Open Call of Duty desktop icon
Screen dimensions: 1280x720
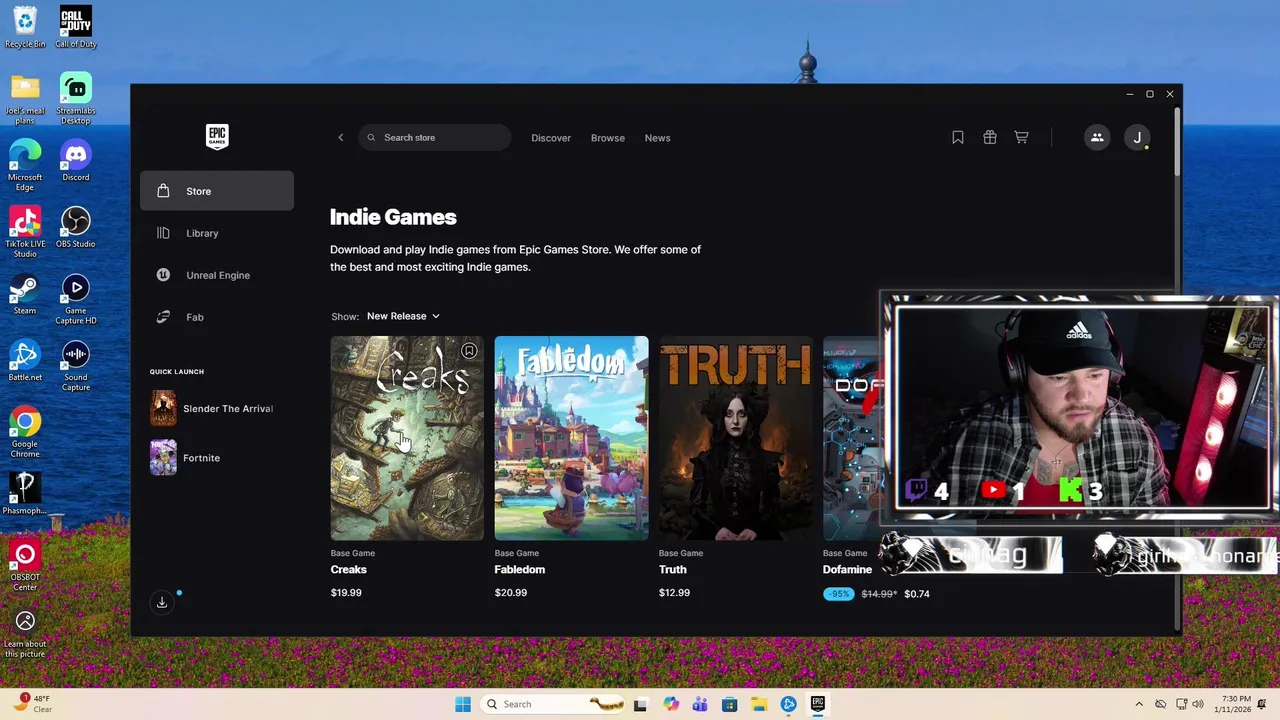click(x=76, y=27)
